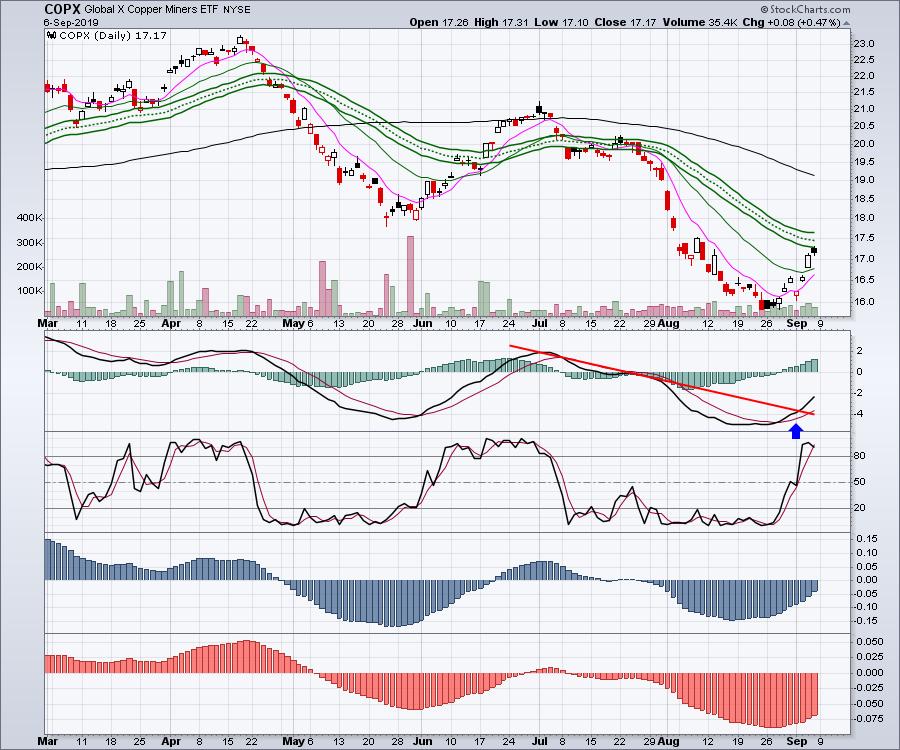Click the -4 label on the MACD scale
This screenshot has height=750, width=900.
click(x=858, y=414)
